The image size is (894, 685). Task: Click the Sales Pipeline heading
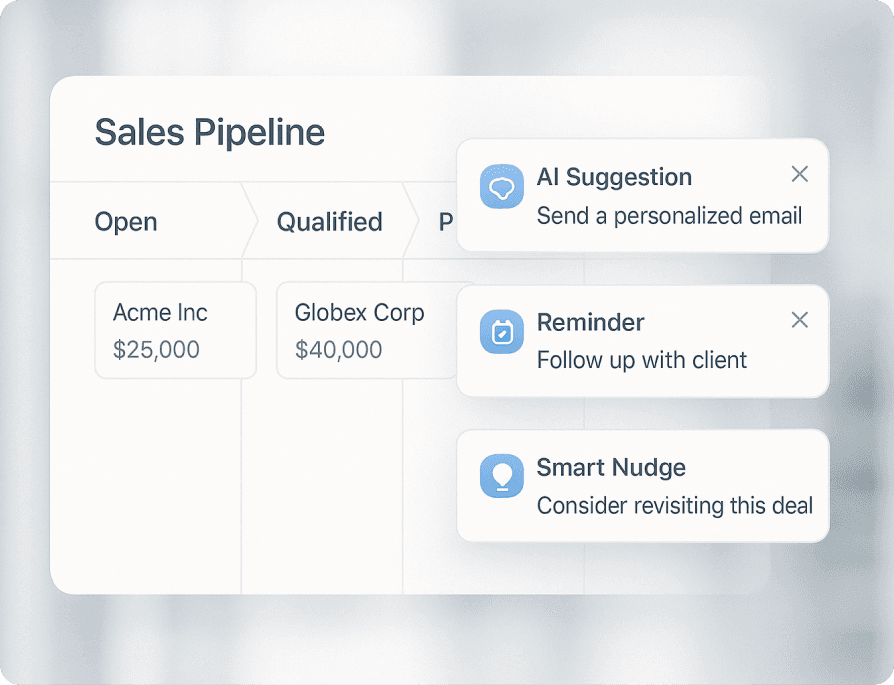pyautogui.click(x=209, y=133)
